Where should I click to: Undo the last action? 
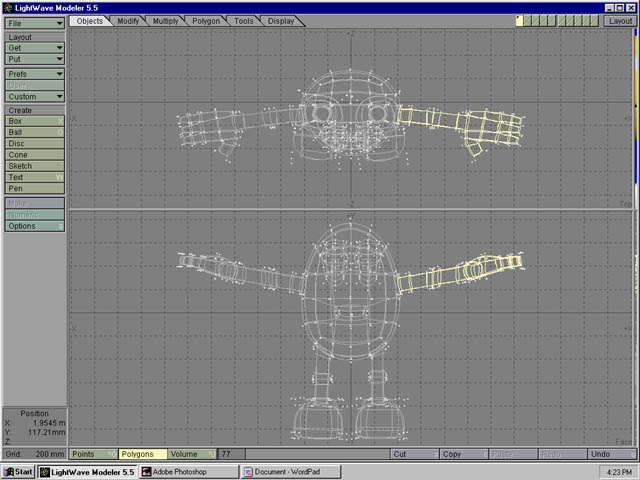click(x=612, y=454)
